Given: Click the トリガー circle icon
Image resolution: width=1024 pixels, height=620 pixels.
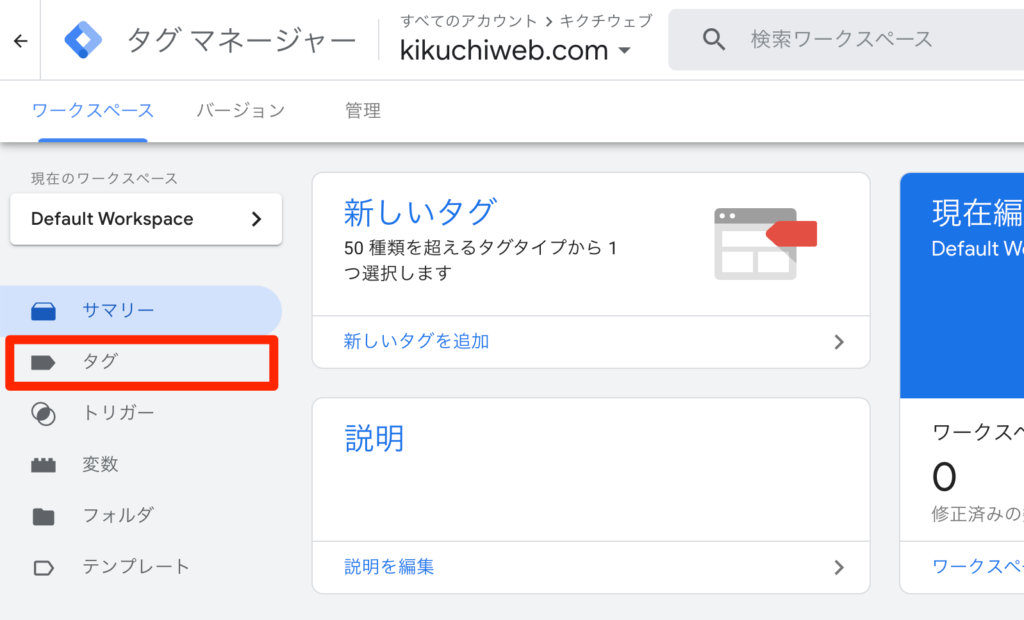Looking at the screenshot, I should point(44,414).
